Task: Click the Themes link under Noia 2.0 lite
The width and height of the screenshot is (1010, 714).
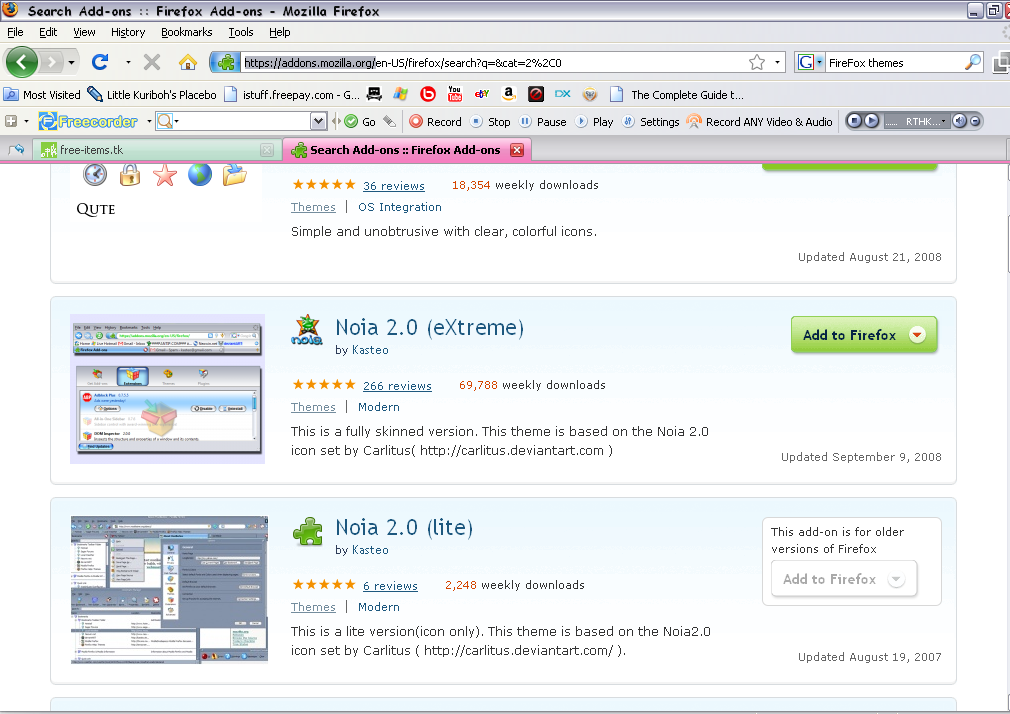Action: point(313,606)
